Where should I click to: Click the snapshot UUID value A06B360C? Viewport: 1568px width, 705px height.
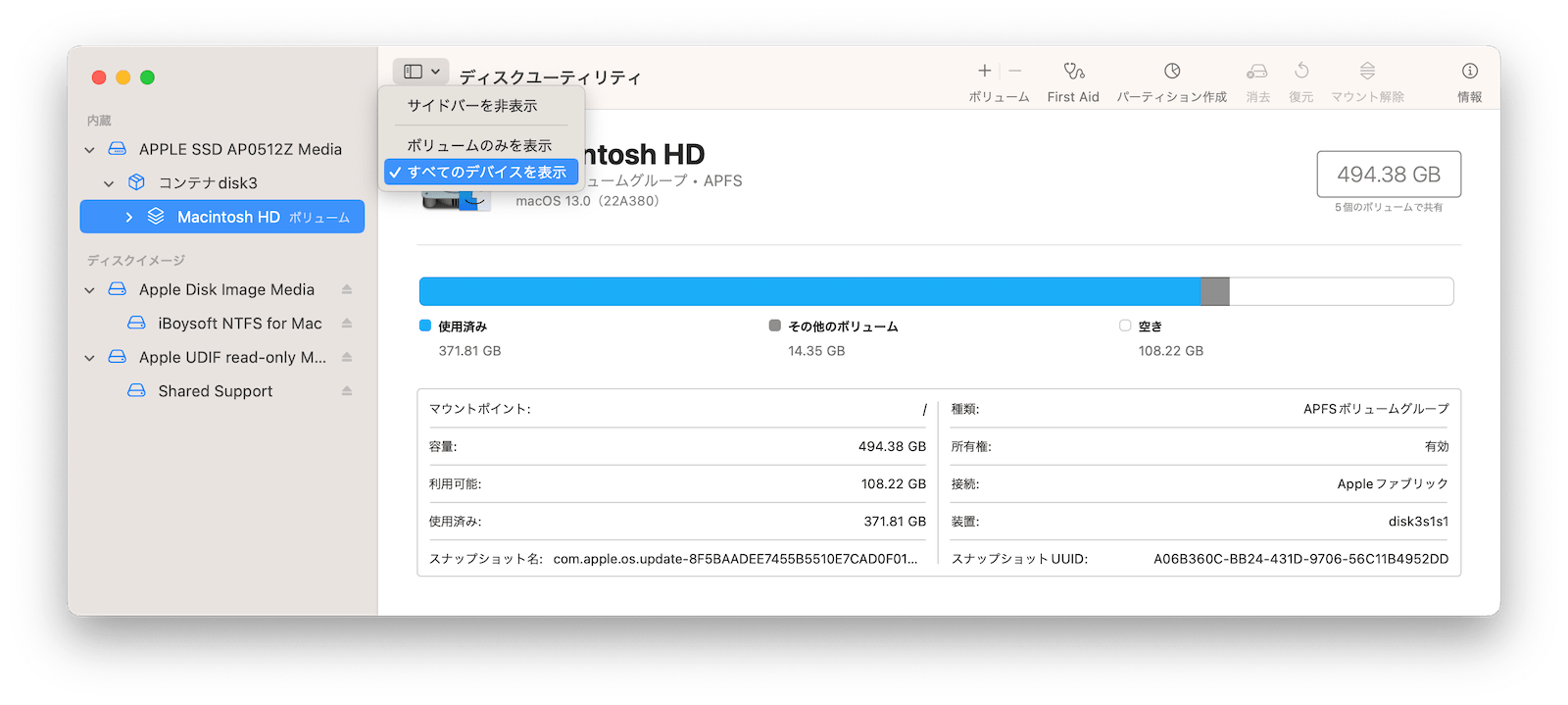pos(1300,559)
